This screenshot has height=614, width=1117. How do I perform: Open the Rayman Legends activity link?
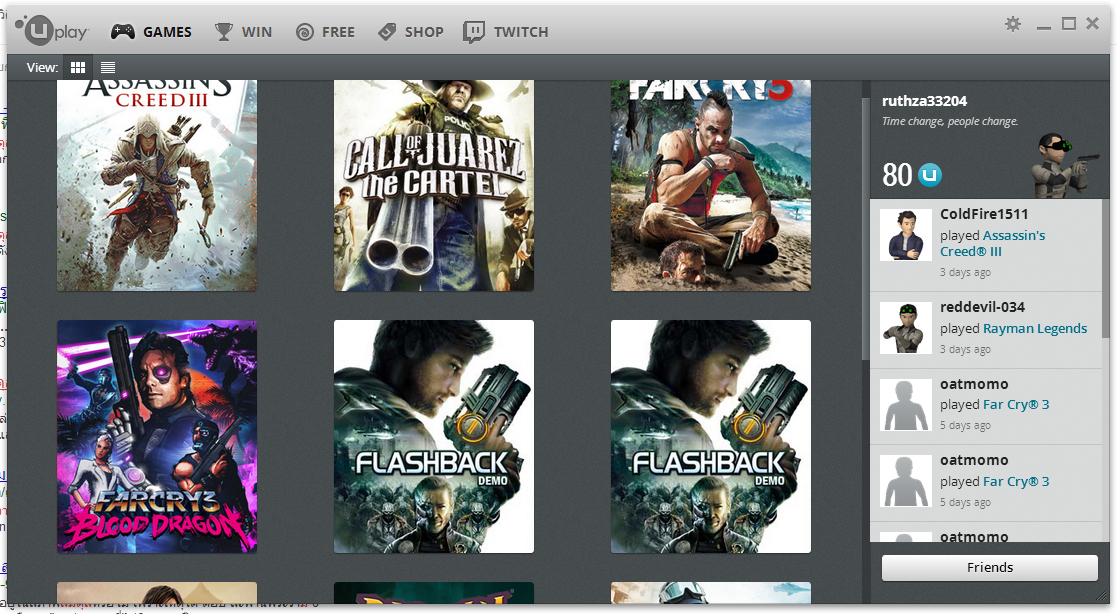(x=1035, y=328)
